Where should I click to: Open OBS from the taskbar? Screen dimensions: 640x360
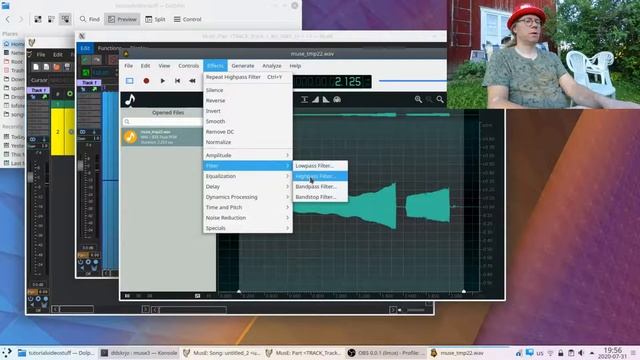click(x=386, y=353)
